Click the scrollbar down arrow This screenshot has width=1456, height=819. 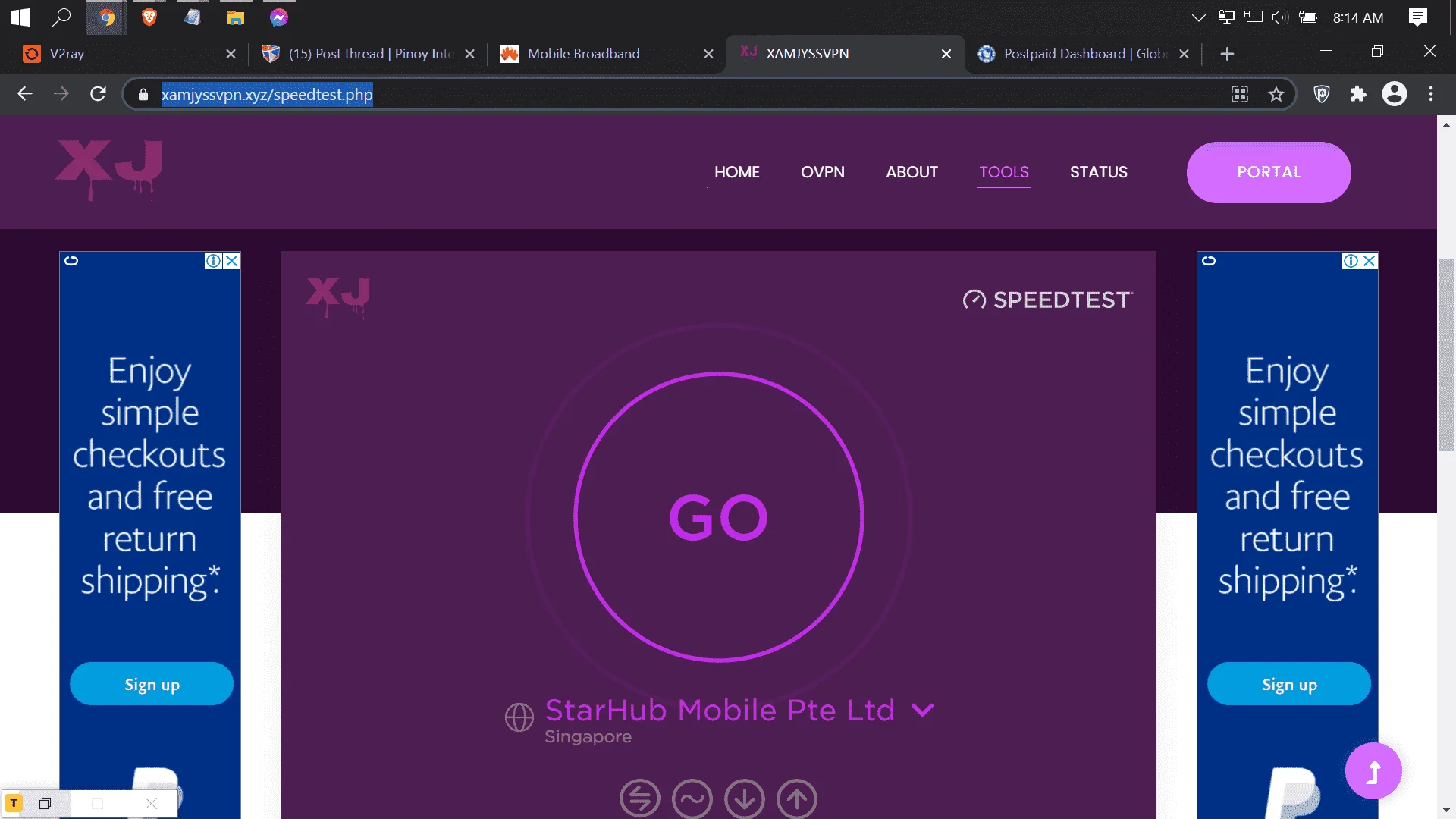click(1446, 810)
